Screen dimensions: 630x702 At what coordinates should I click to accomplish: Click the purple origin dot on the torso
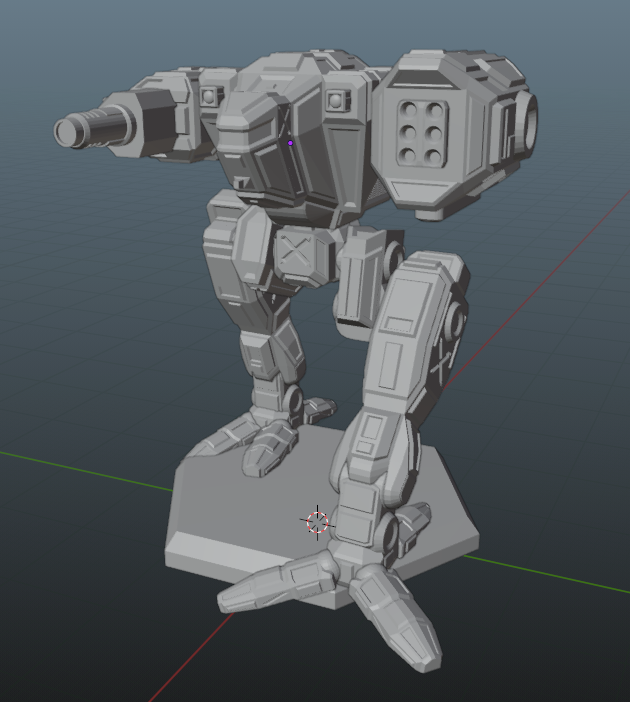coord(290,143)
